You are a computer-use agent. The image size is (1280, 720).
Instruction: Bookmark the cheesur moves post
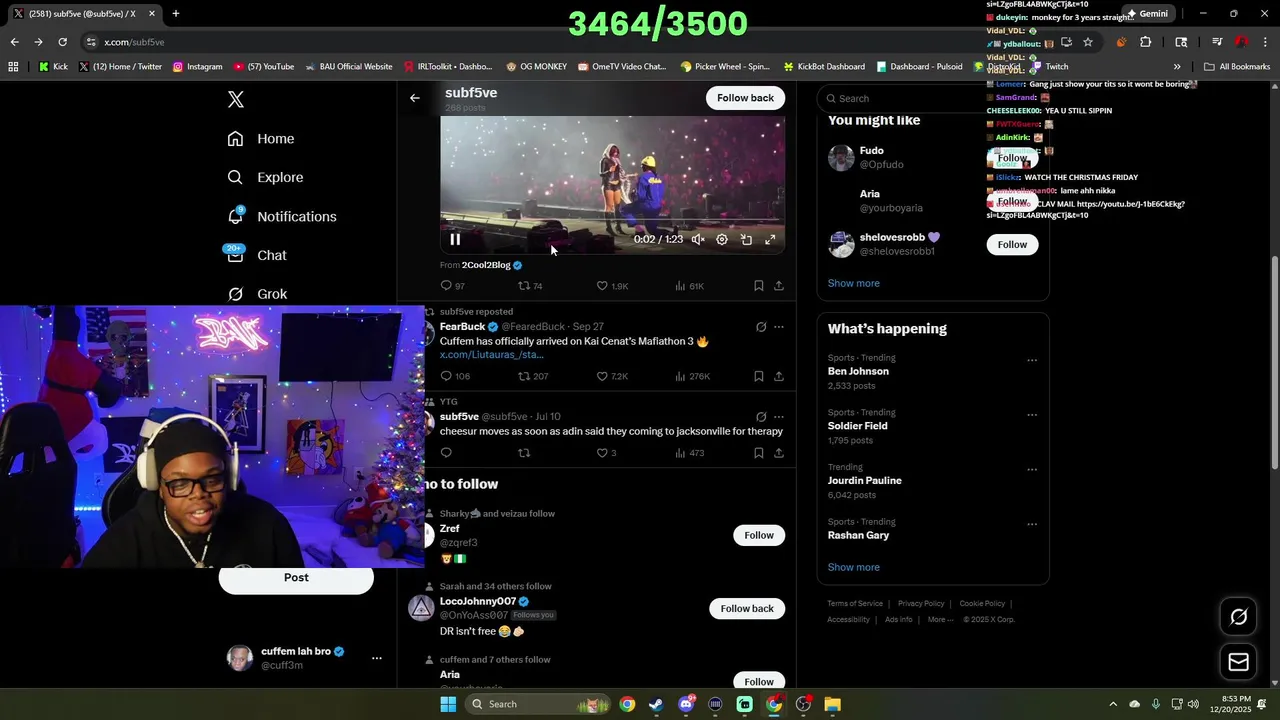click(759, 453)
